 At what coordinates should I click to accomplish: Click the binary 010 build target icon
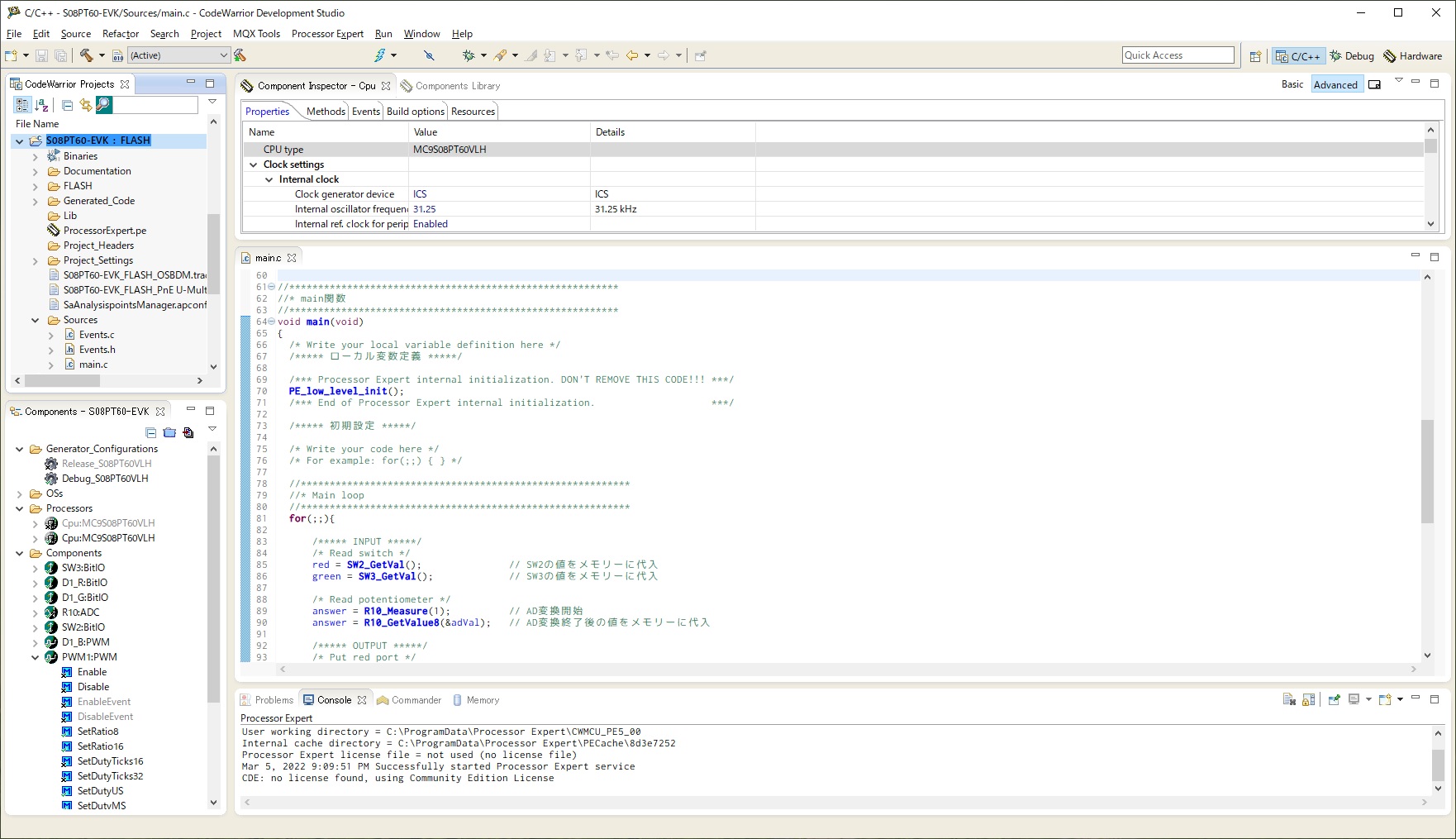[118, 55]
